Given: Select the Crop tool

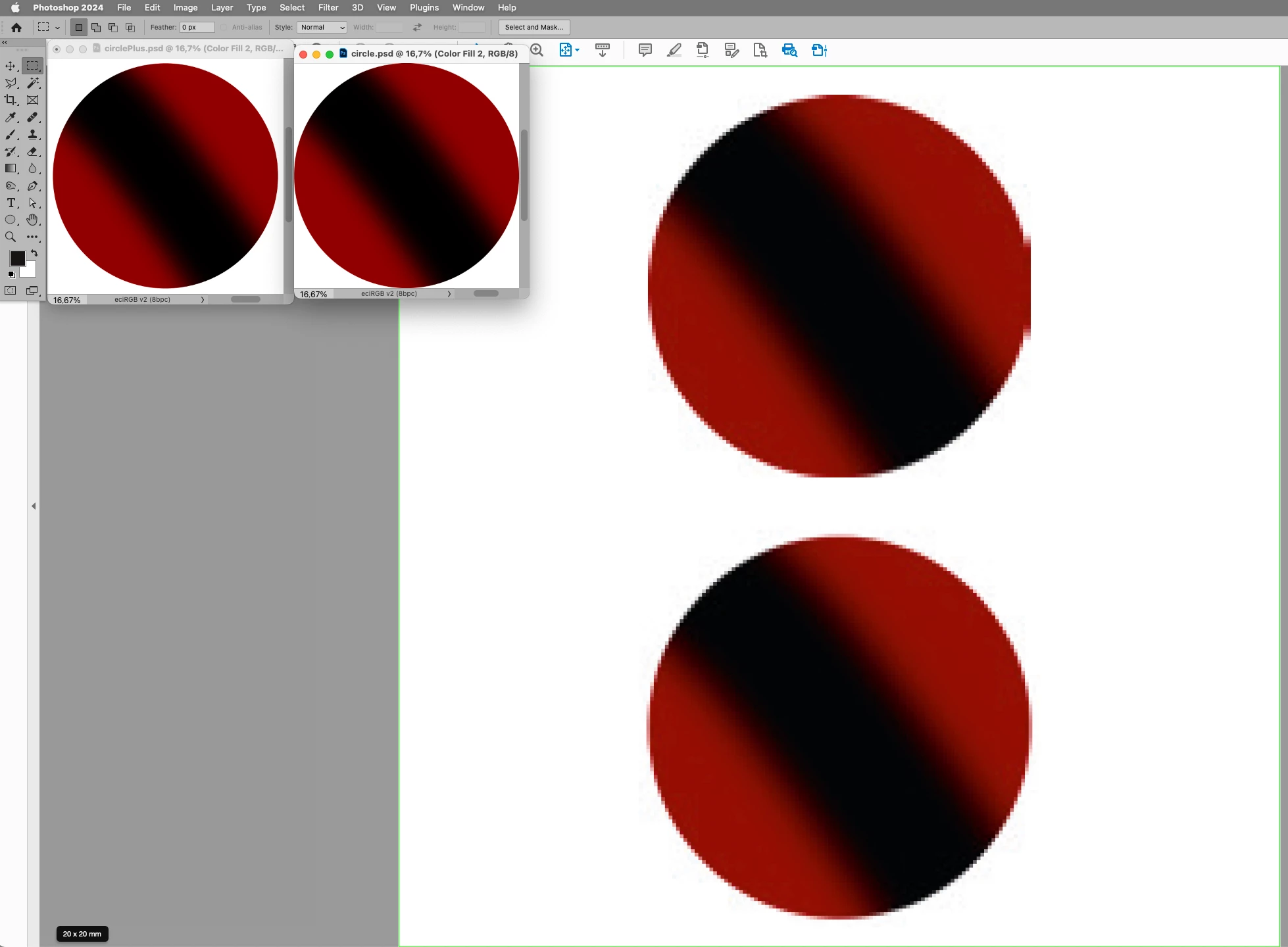Looking at the screenshot, I should click(11, 100).
